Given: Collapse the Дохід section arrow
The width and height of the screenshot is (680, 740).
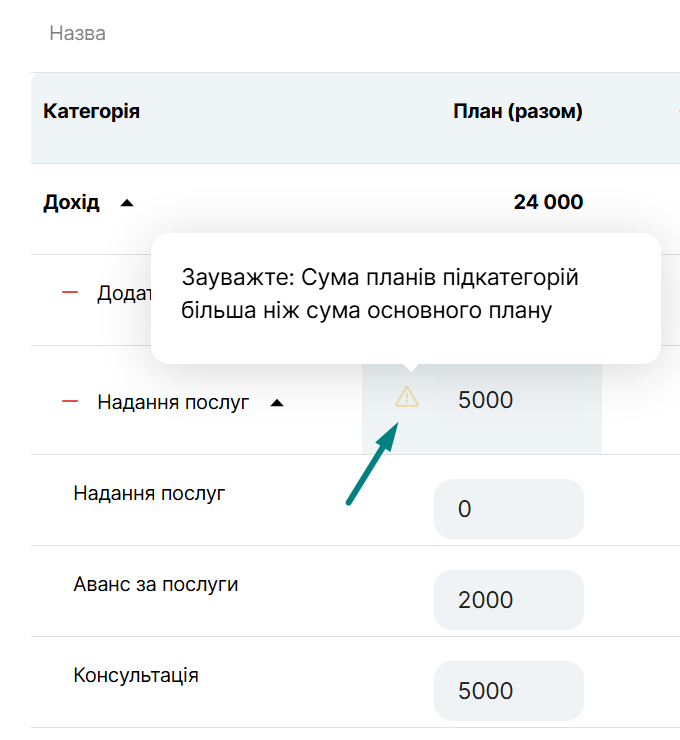Looking at the screenshot, I should [x=126, y=203].
